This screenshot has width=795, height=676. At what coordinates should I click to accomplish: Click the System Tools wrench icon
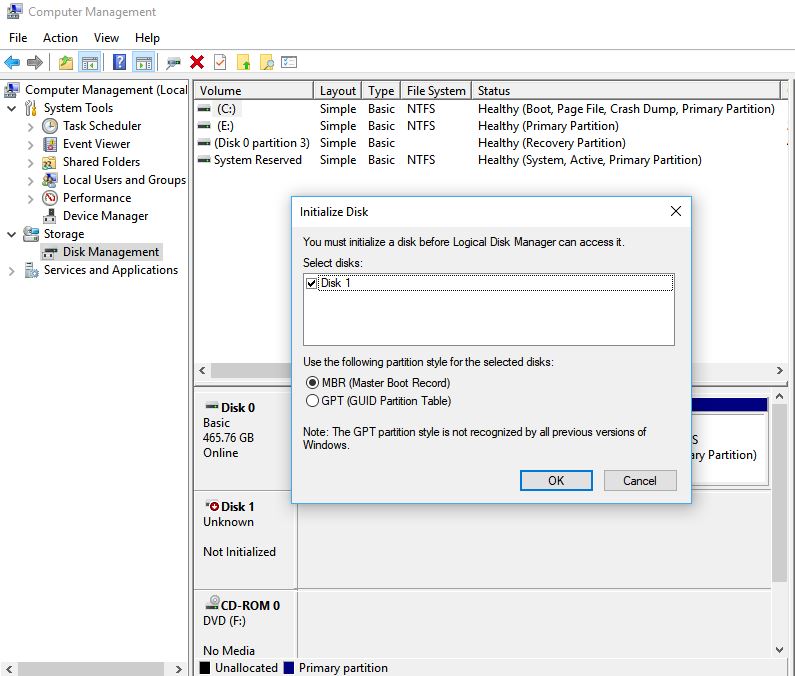(31, 108)
